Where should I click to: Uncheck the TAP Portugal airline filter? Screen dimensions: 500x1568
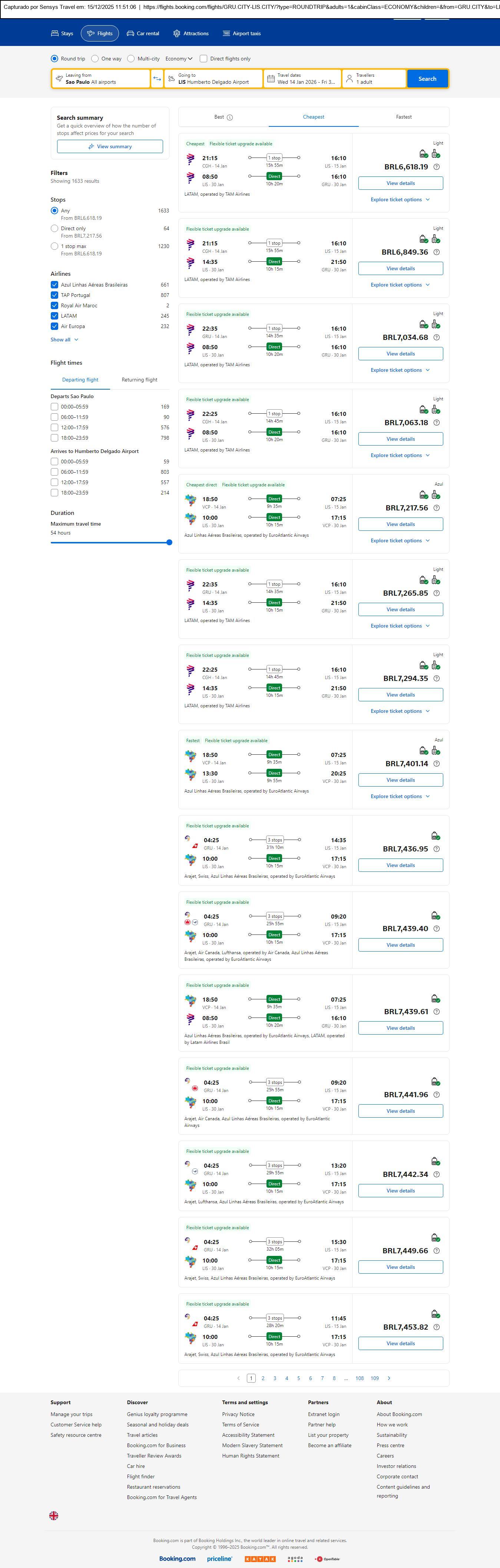point(55,295)
